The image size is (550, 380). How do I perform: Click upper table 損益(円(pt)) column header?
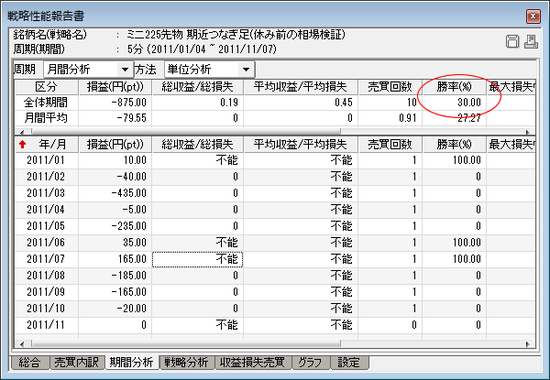(x=115, y=87)
